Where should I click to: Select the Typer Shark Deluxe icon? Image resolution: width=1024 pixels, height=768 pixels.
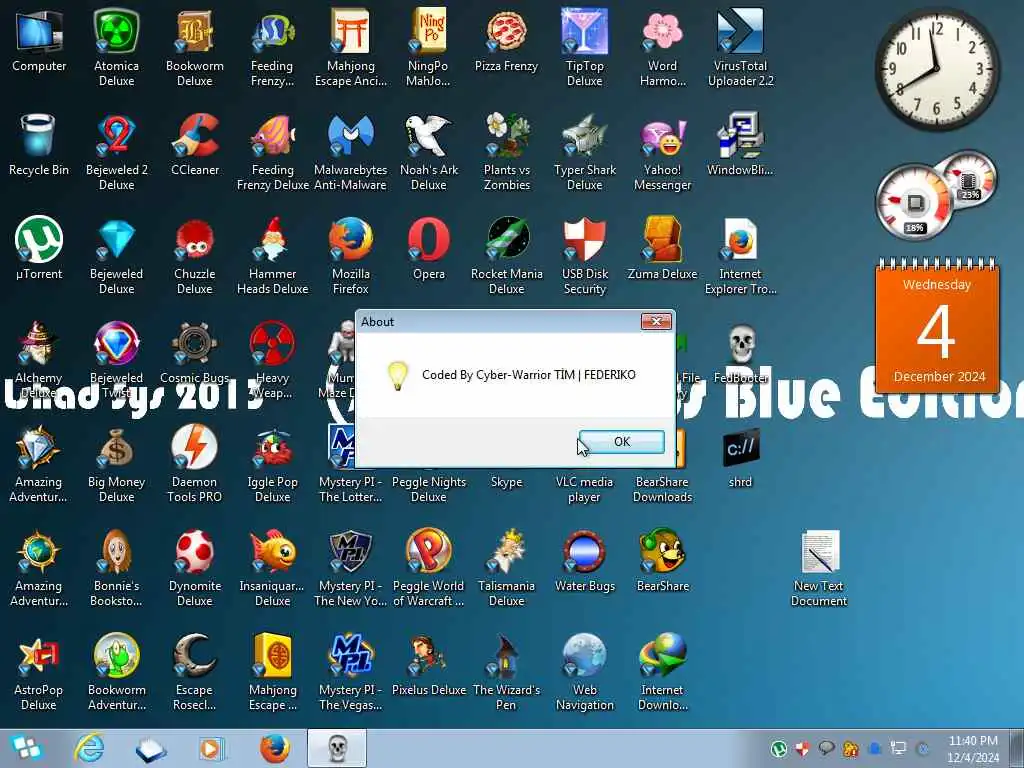pyautogui.click(x=584, y=152)
